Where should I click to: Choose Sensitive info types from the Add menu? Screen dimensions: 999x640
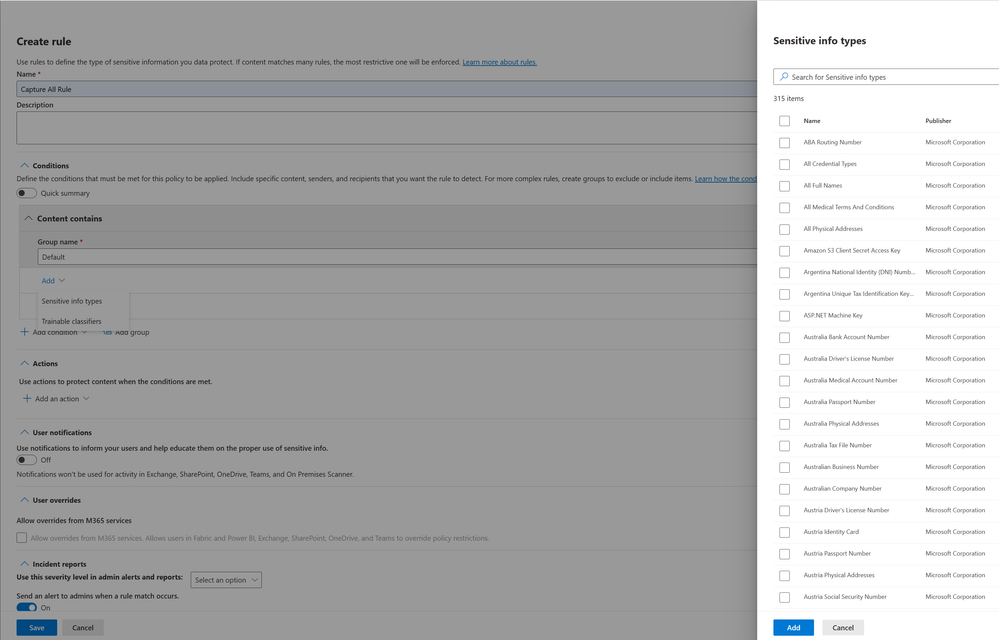click(72, 301)
